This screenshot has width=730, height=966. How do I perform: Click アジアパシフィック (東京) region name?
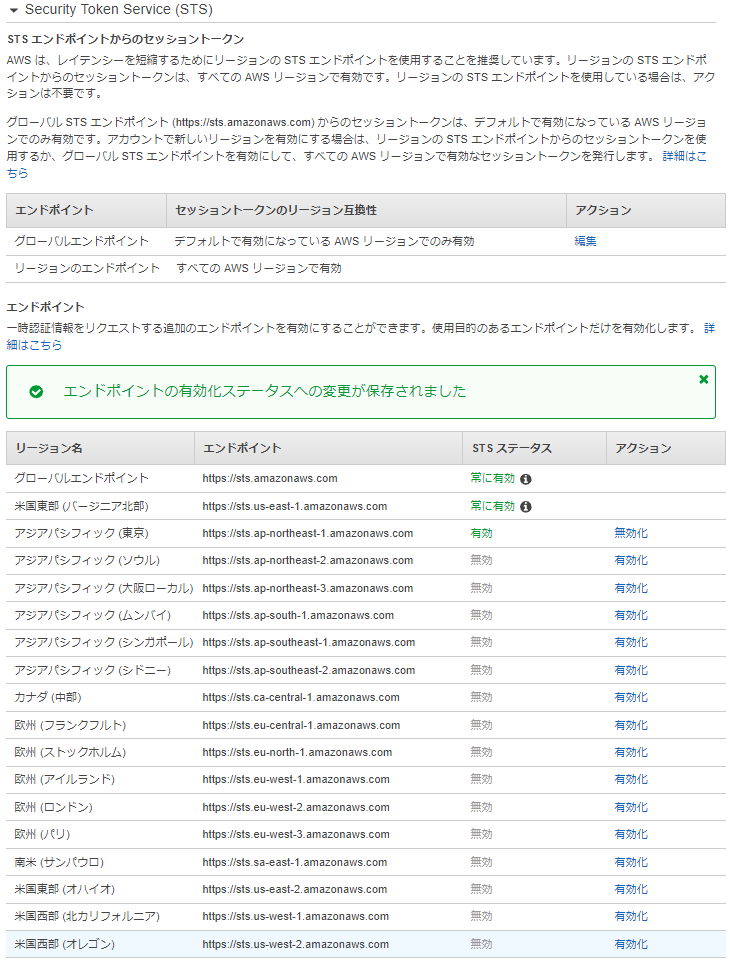[x=81, y=534]
